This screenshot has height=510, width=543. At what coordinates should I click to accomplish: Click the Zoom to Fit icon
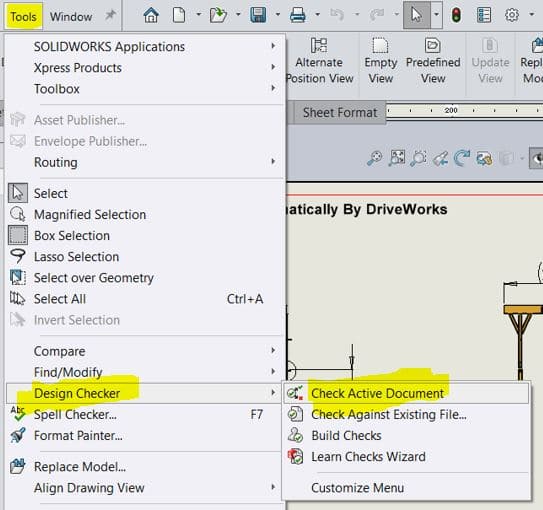(397, 158)
